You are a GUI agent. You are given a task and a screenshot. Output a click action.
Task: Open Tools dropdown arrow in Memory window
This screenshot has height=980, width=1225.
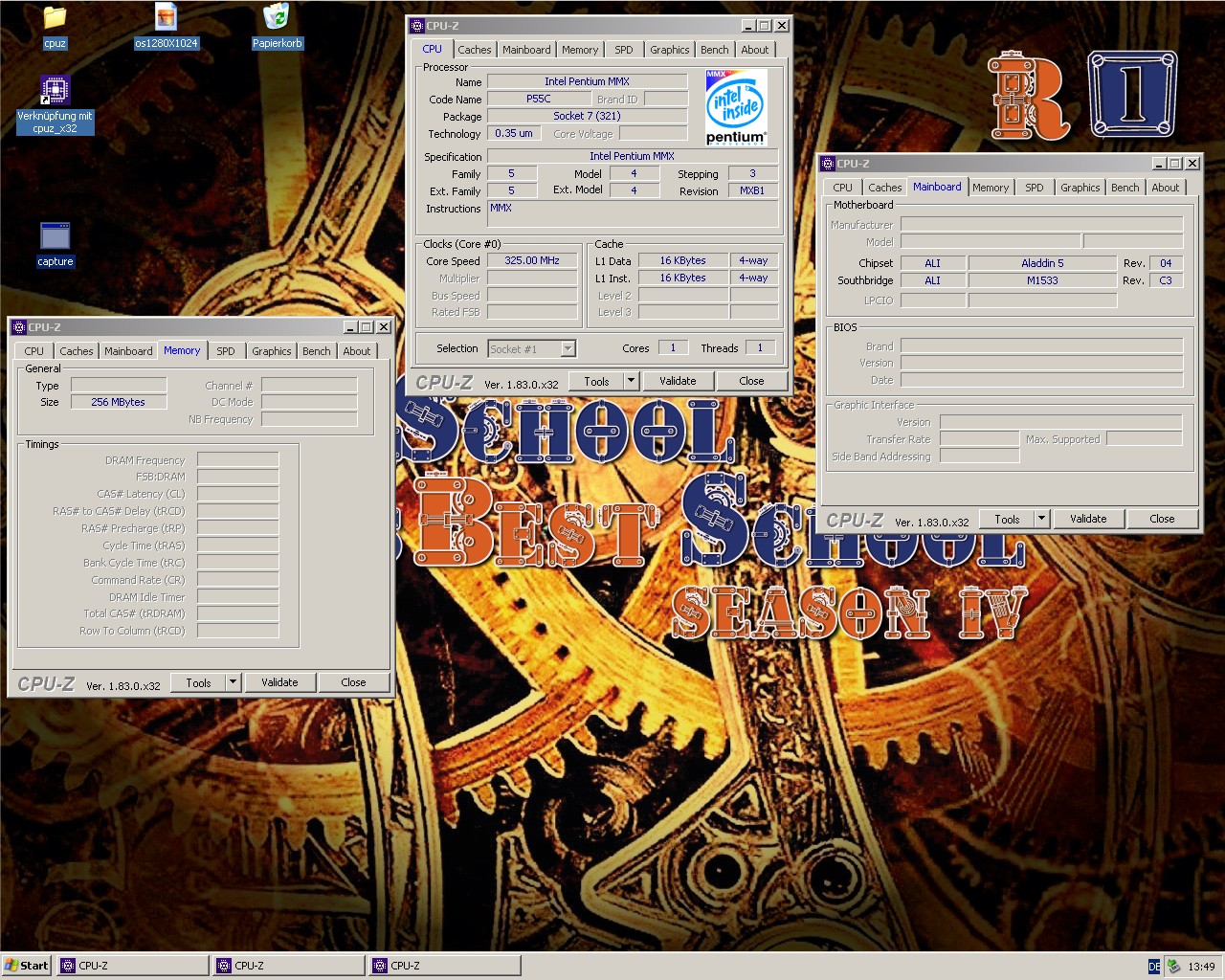pos(233,682)
